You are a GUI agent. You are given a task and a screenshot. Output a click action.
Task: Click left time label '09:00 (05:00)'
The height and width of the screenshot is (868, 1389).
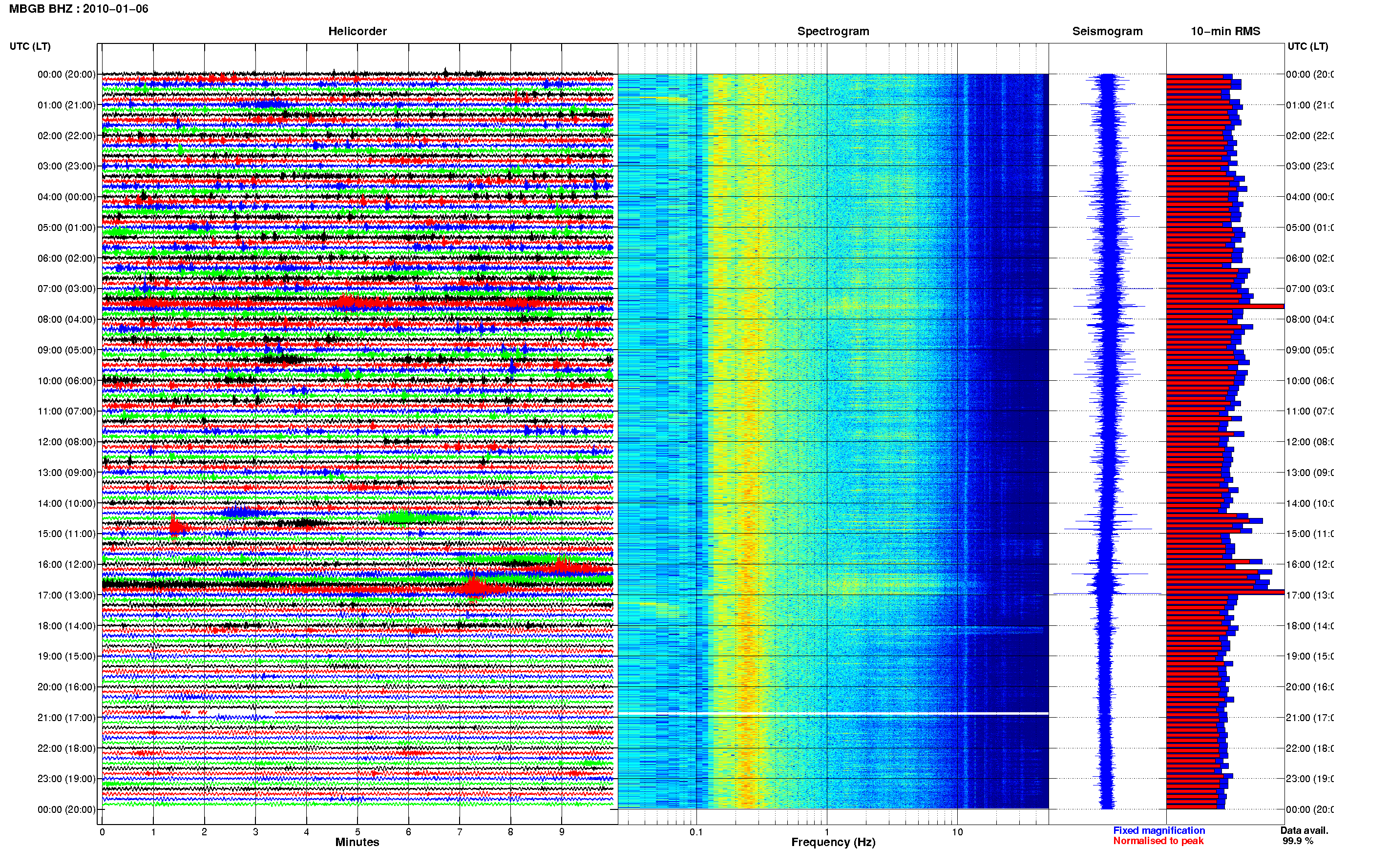(x=66, y=350)
